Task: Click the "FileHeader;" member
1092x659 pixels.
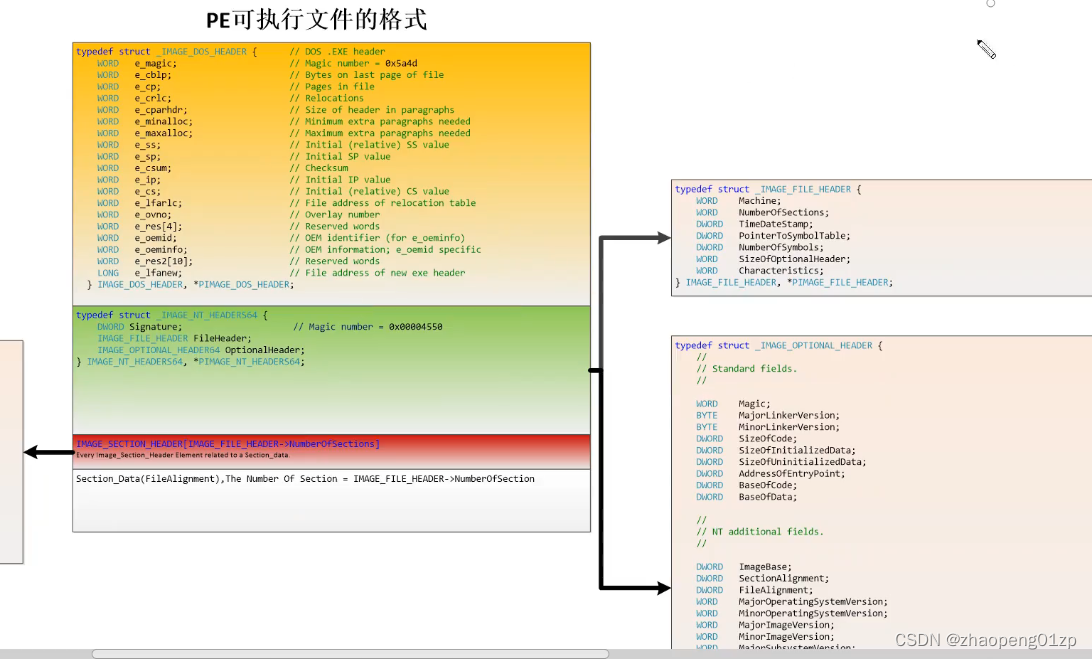Action: [x=222, y=339]
